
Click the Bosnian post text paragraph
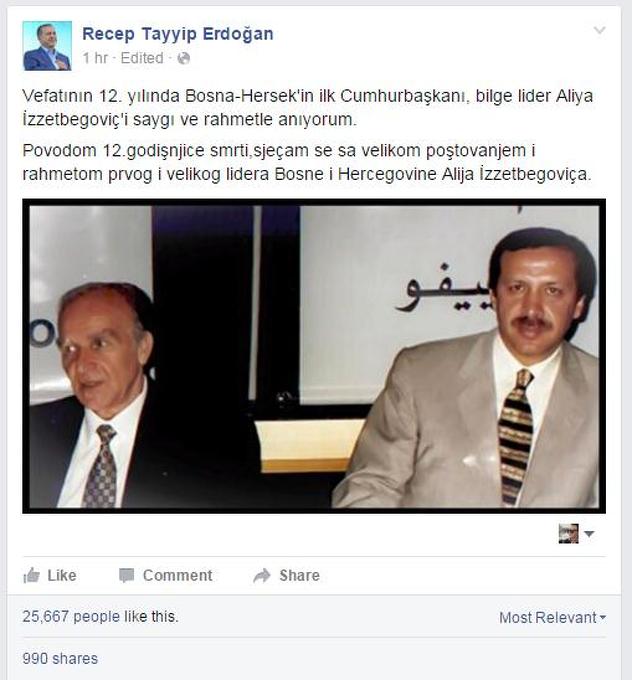click(307, 162)
